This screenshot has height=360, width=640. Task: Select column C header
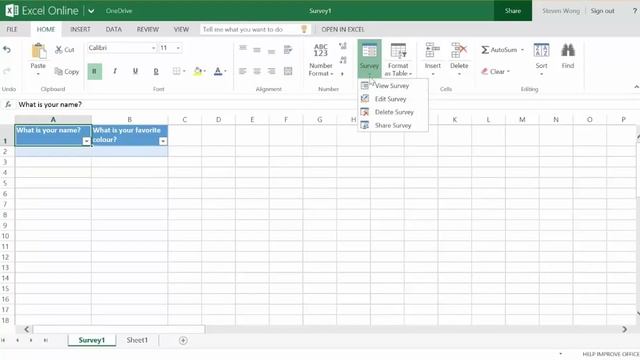(x=184, y=120)
